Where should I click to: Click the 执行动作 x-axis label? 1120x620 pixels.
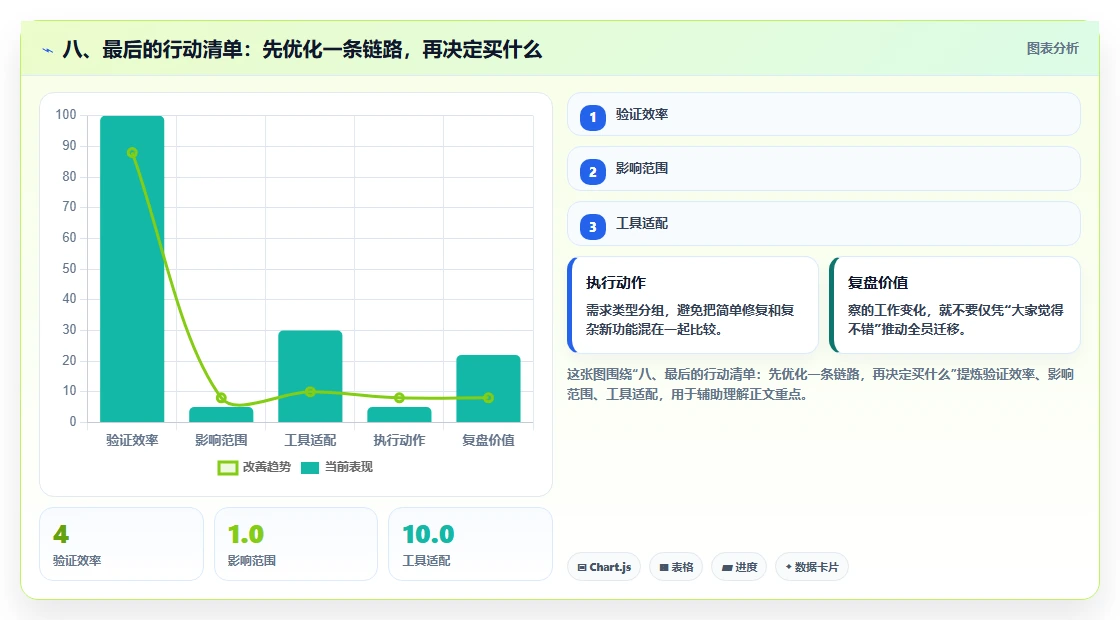click(399, 441)
